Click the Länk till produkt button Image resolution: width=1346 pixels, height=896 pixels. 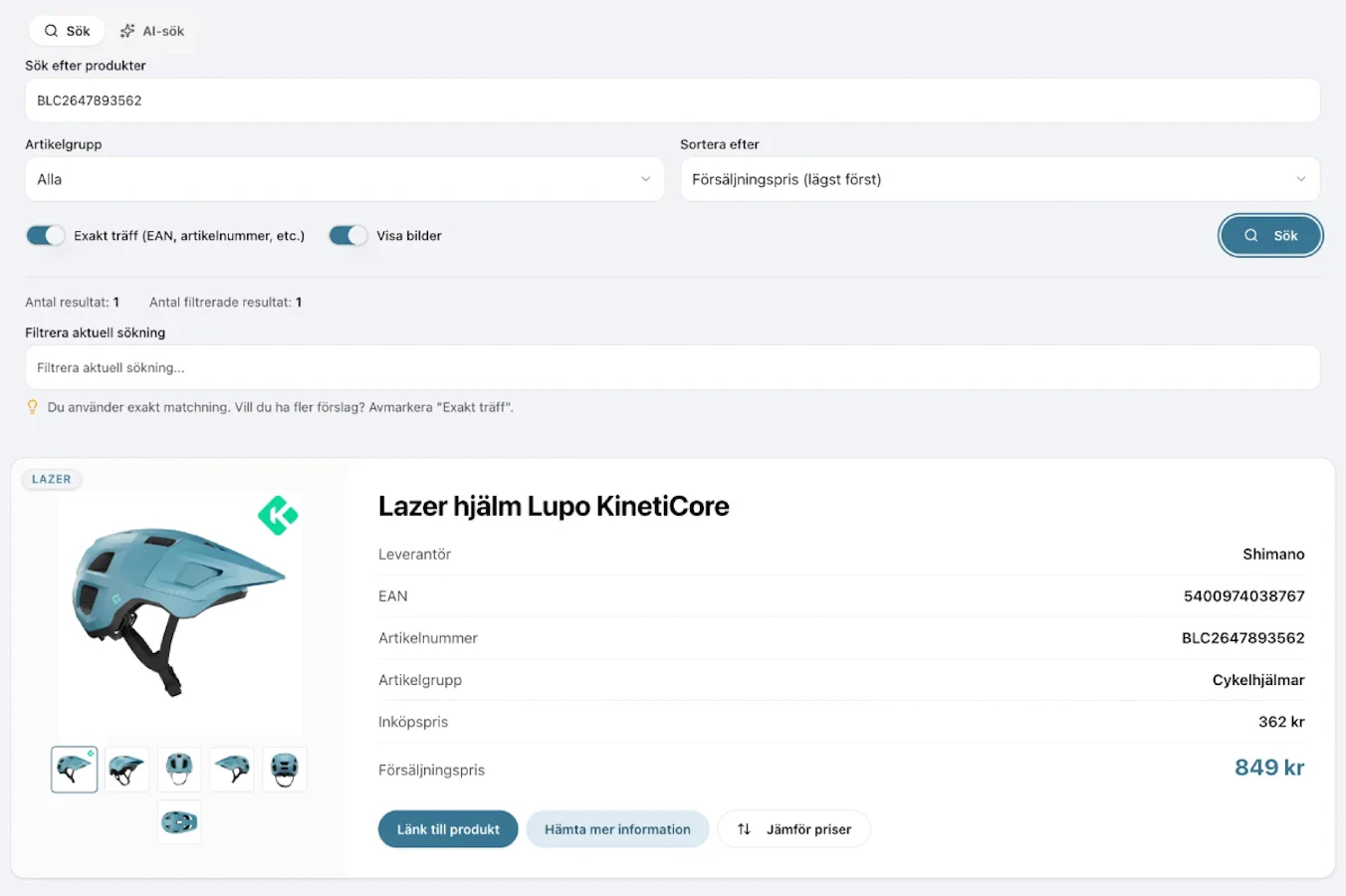[448, 829]
